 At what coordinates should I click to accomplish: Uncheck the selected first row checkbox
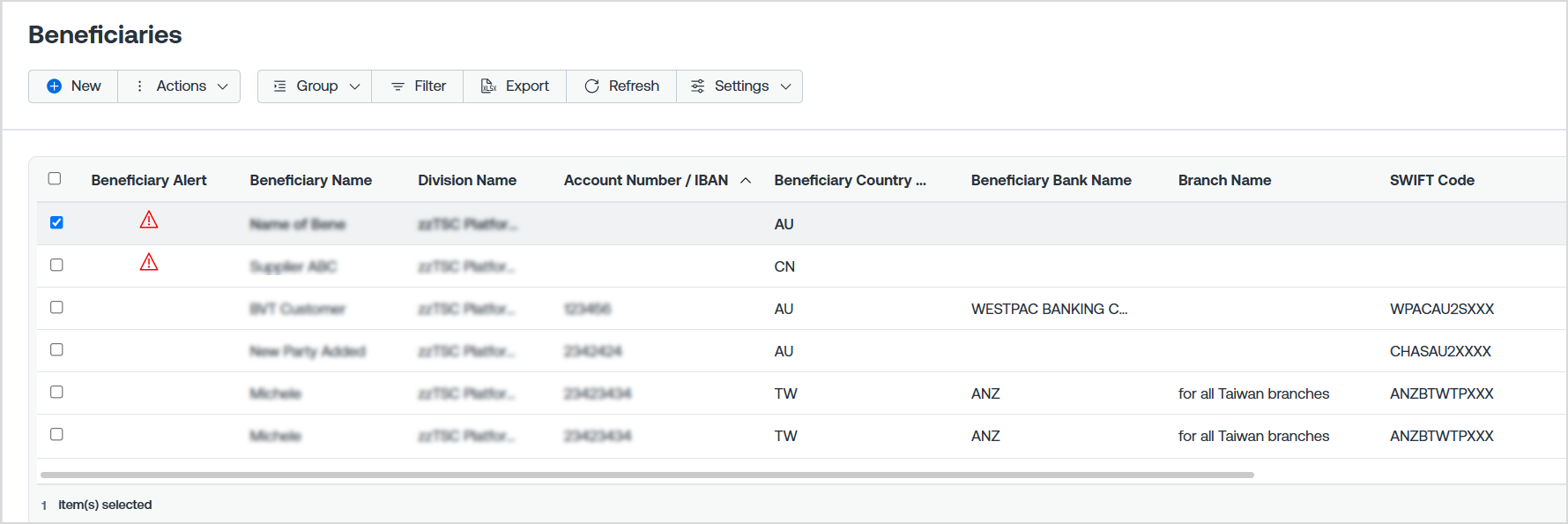(x=56, y=222)
